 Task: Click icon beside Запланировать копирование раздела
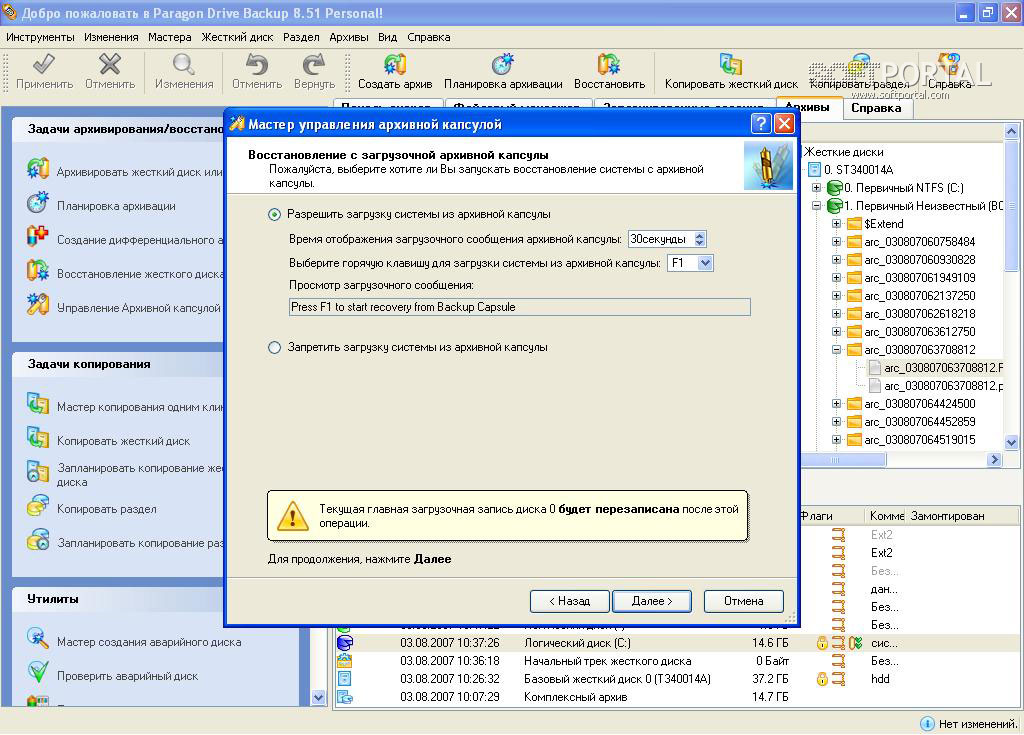click(x=38, y=540)
